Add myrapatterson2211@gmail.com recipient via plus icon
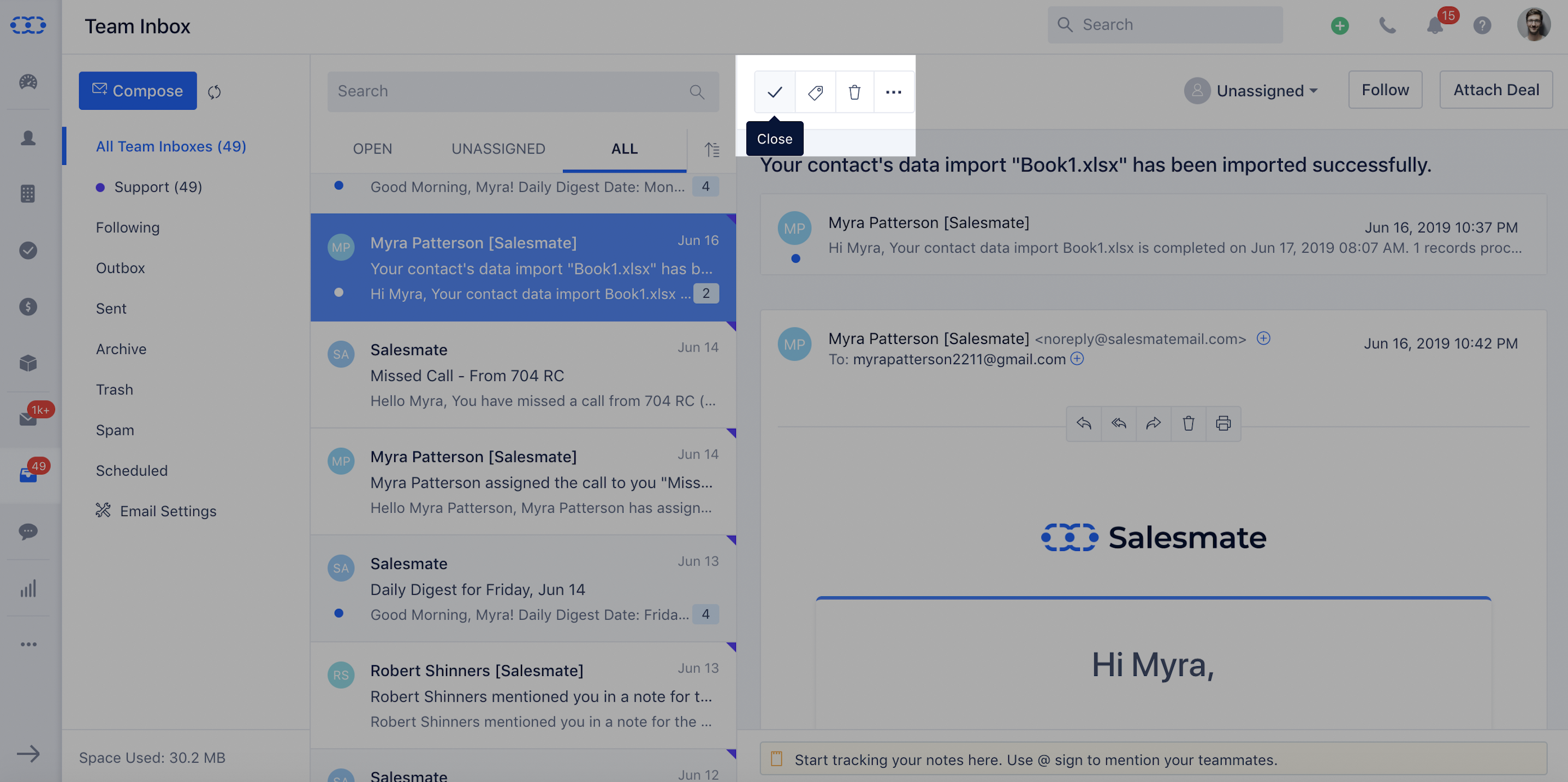The image size is (1568, 782). pyautogui.click(x=1077, y=358)
